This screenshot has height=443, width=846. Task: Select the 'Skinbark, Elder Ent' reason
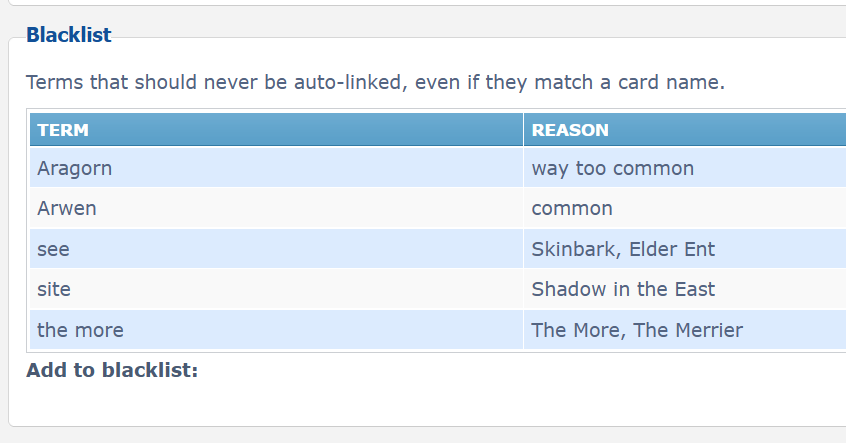[623, 249]
